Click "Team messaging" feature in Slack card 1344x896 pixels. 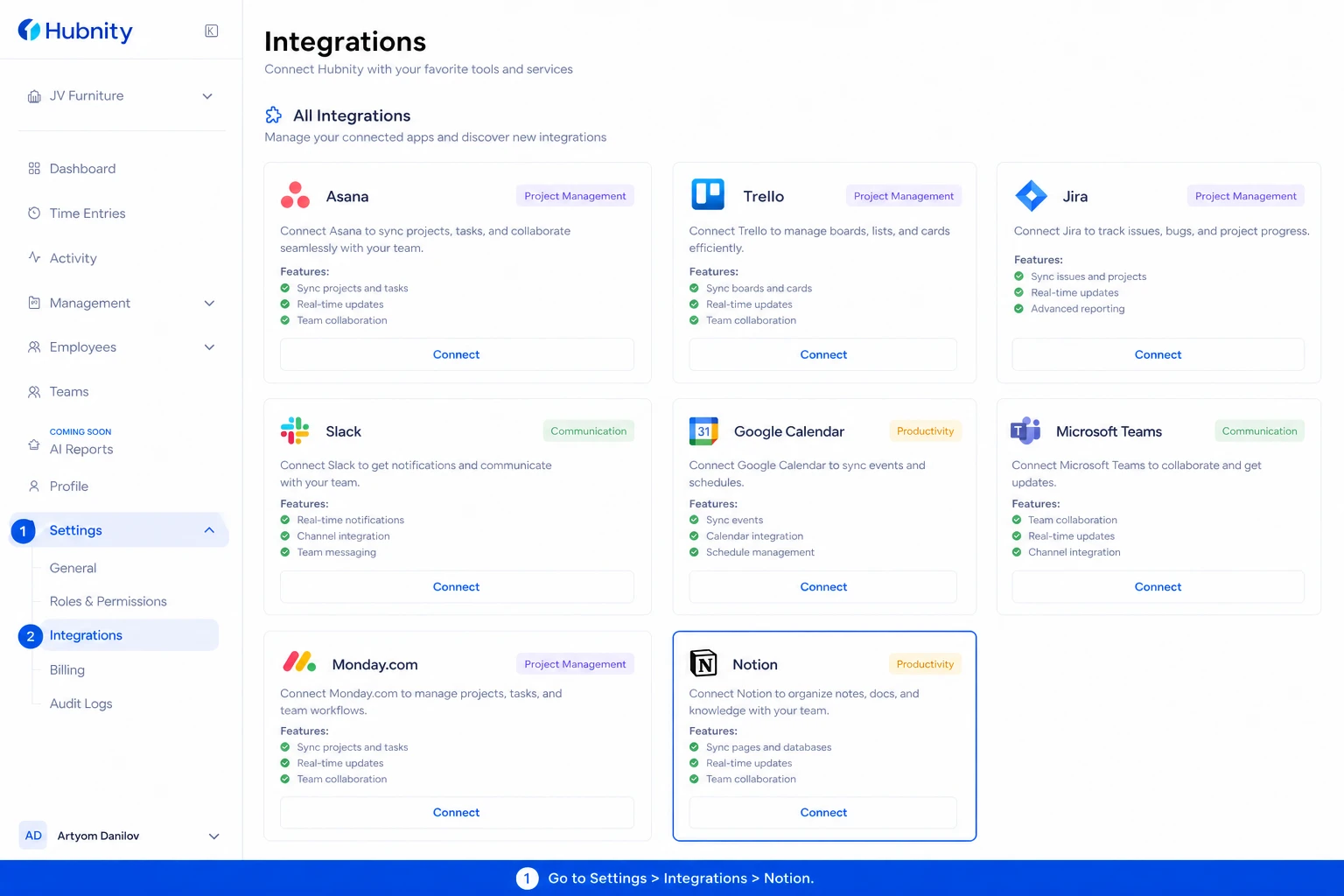tap(337, 552)
